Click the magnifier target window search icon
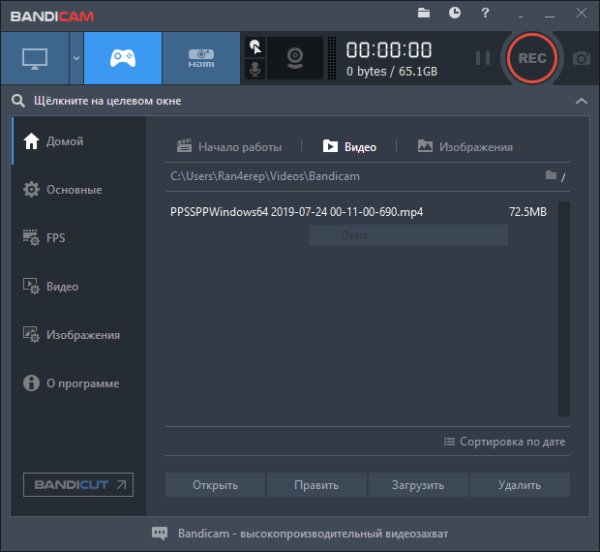 (x=18, y=101)
